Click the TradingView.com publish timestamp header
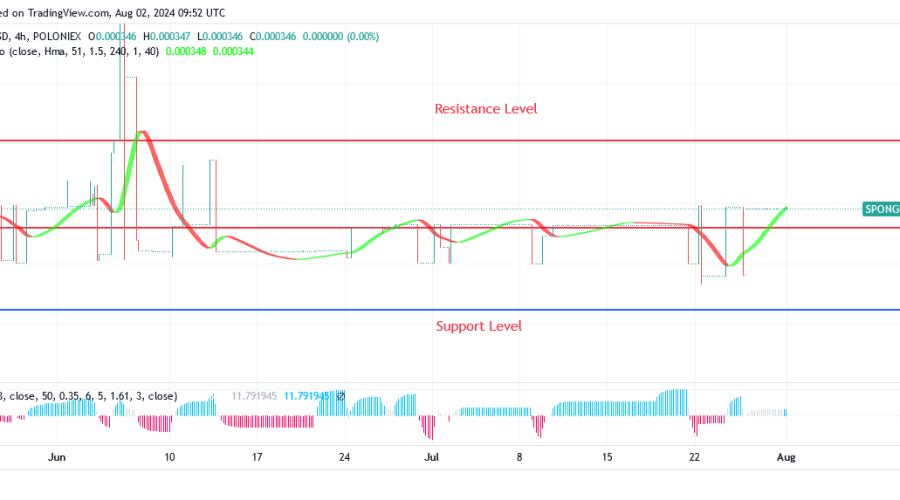900x500 pixels. [112, 13]
